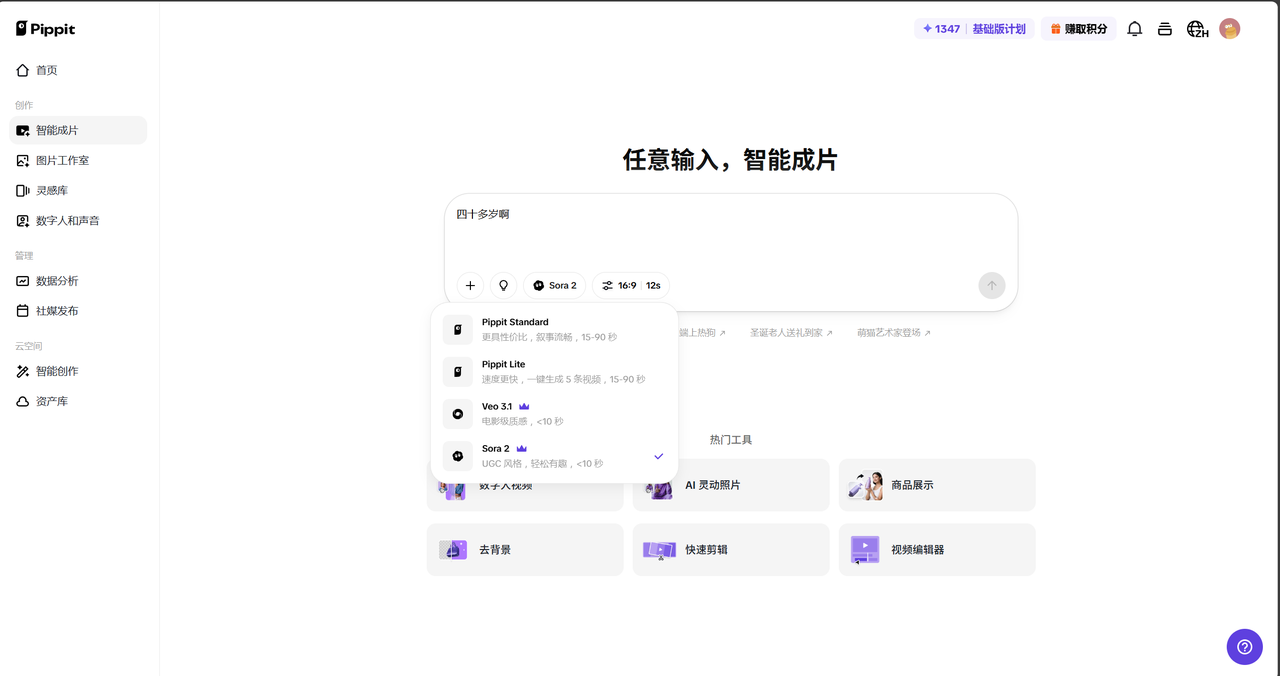Open 数据分析 in sidebar
Screen dimensions: 1280x676
[57, 281]
